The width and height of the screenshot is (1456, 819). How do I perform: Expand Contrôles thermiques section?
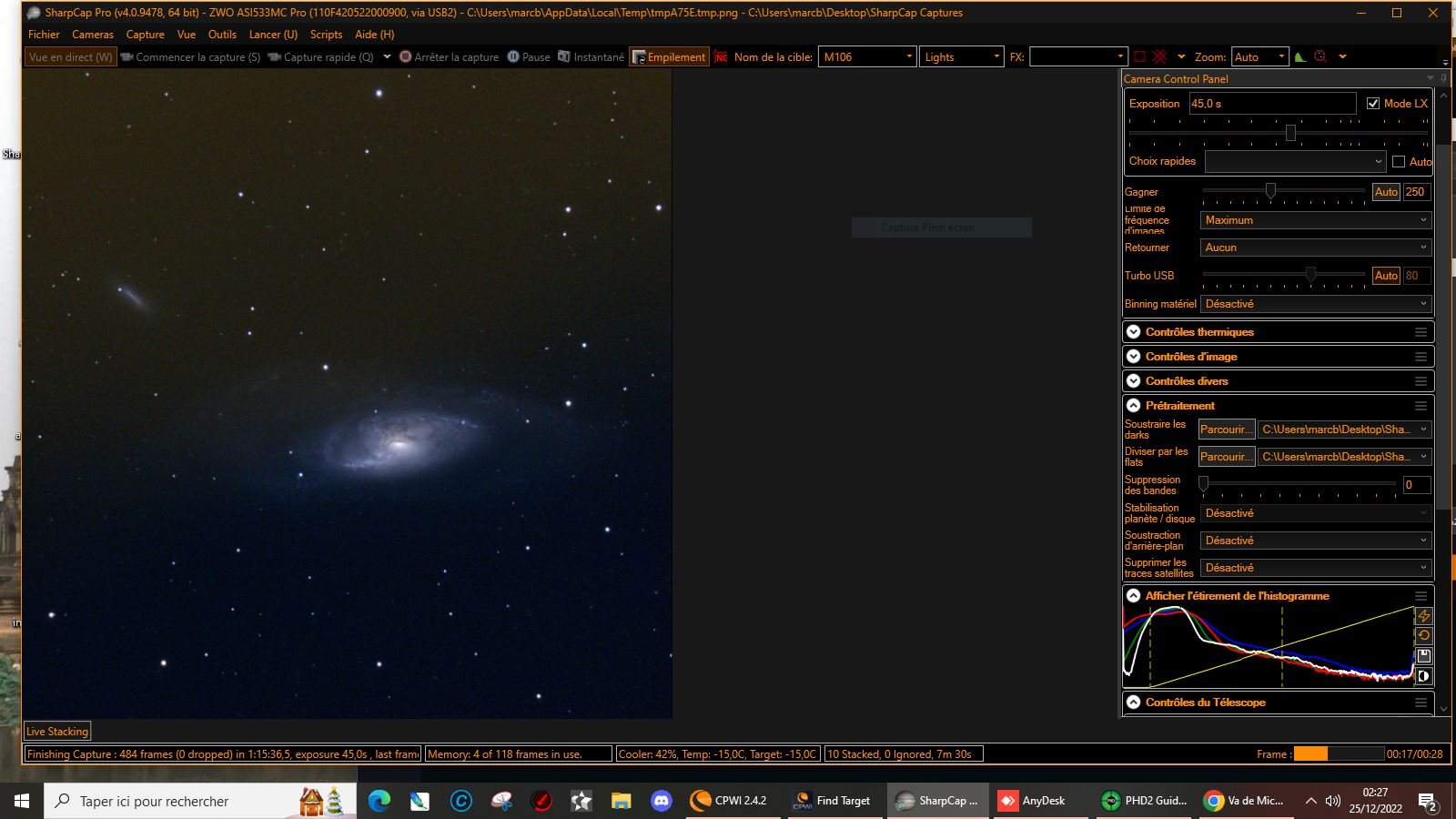pos(1134,332)
